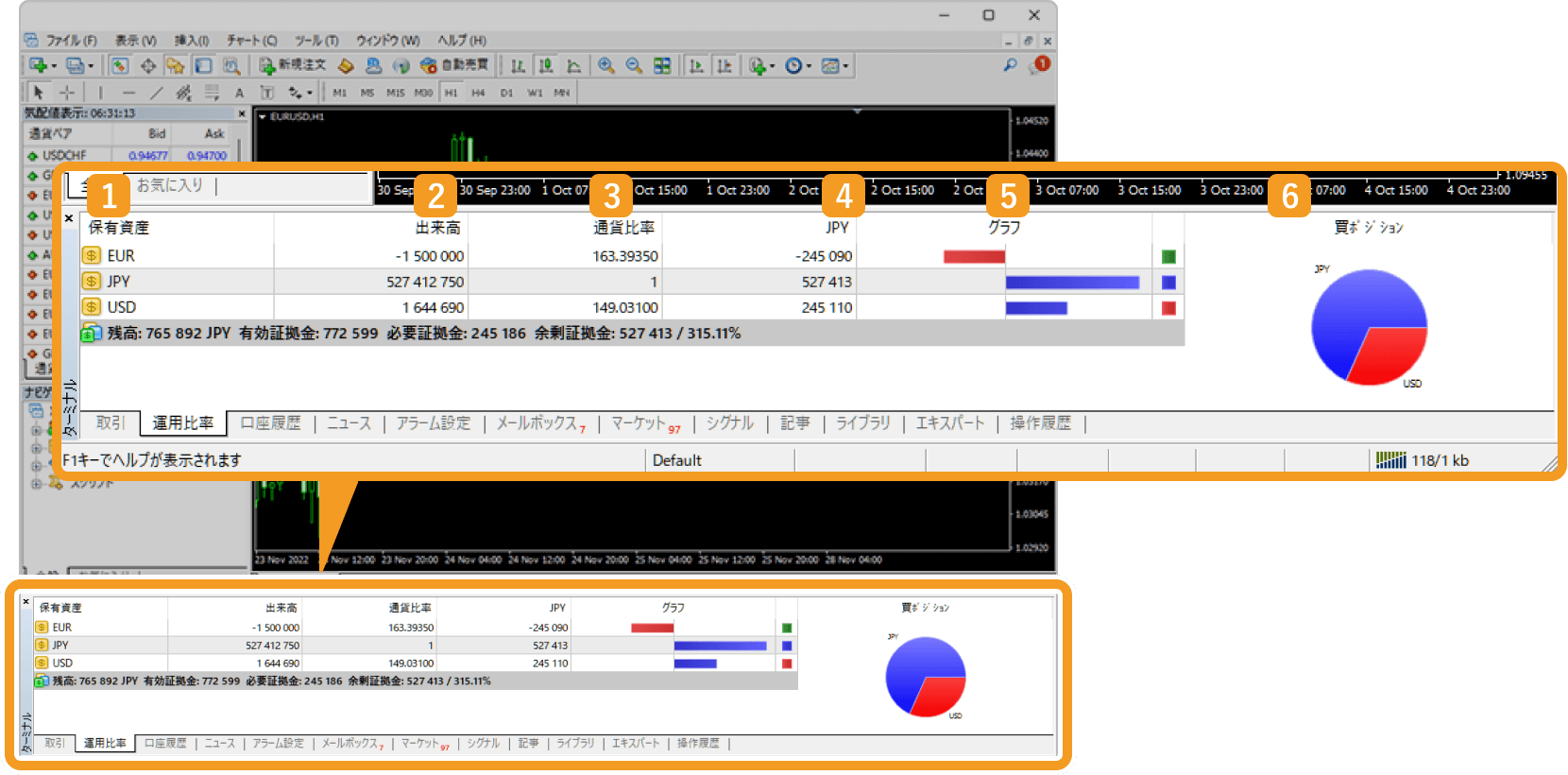This screenshot has width=1568, height=775.
Task: Open the Data Window from the toolbar
Action: click(147, 65)
